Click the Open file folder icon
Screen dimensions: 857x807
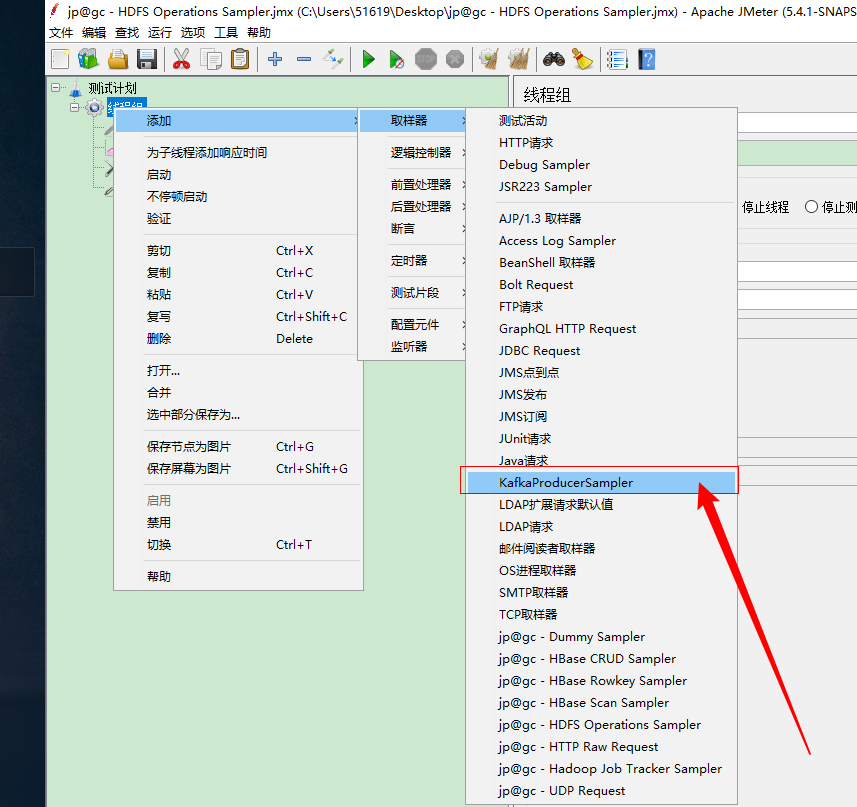point(118,59)
